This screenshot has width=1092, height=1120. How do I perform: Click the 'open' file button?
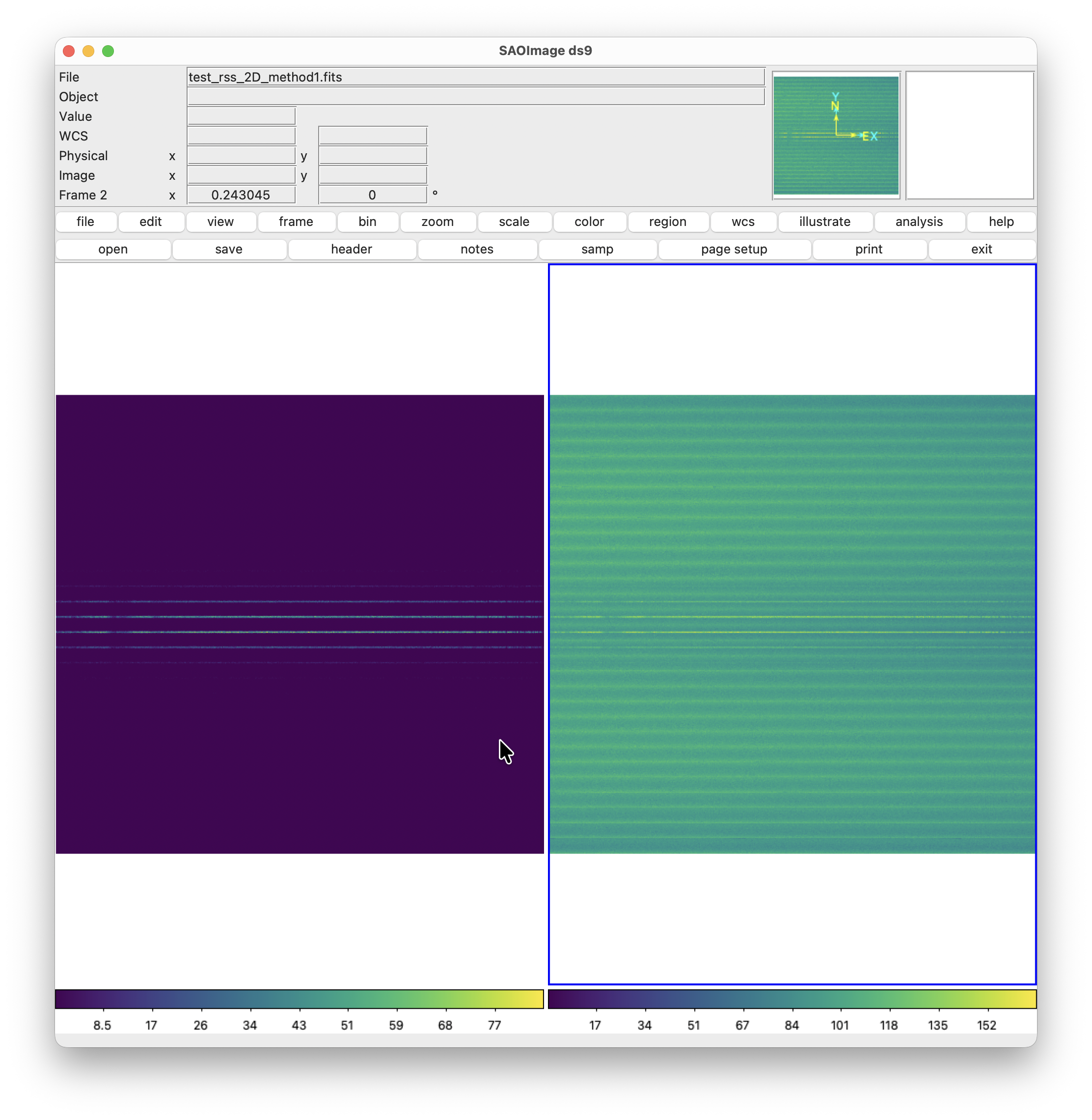click(x=113, y=249)
